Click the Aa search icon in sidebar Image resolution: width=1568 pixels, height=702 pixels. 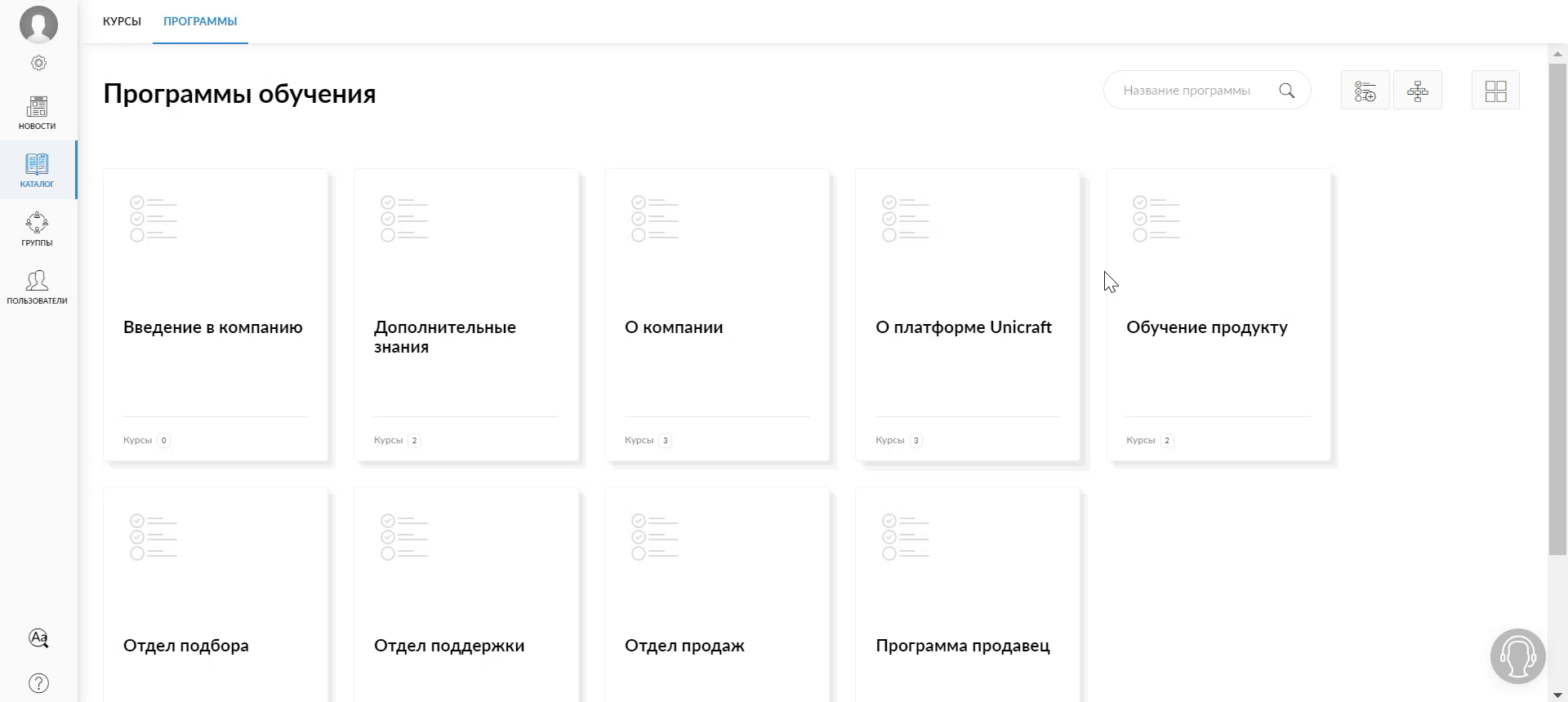[x=38, y=638]
